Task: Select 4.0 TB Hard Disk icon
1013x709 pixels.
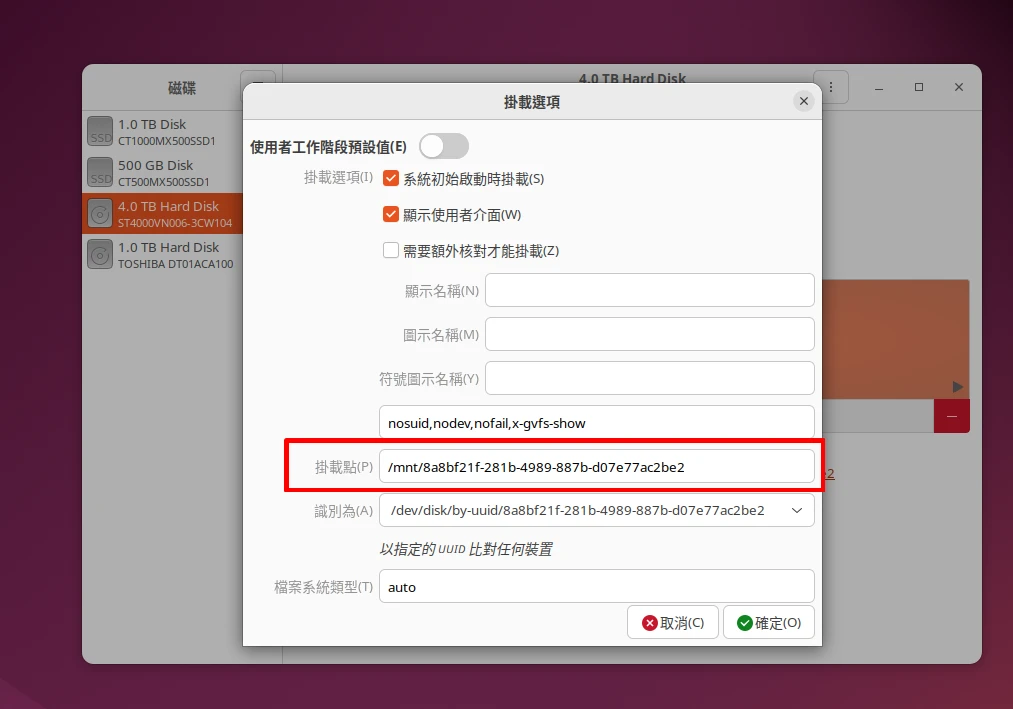Action: pyautogui.click(x=100, y=214)
